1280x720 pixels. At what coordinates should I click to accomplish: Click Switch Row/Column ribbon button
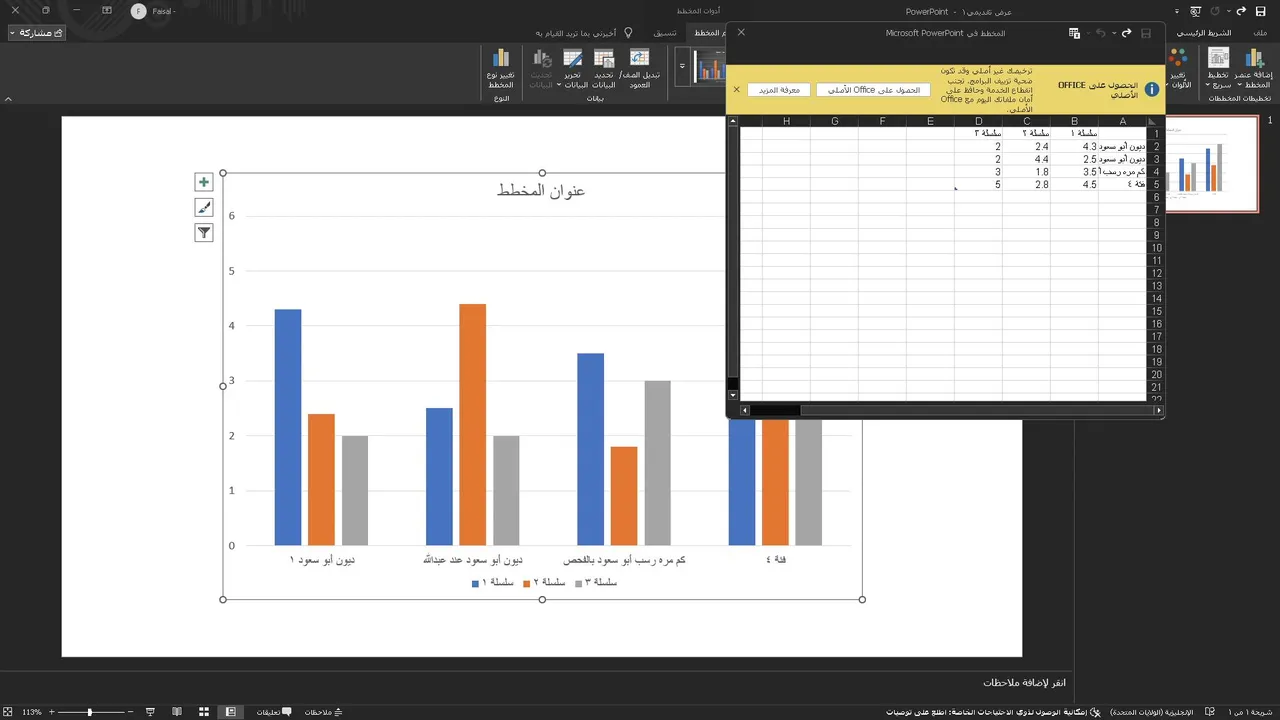click(639, 69)
